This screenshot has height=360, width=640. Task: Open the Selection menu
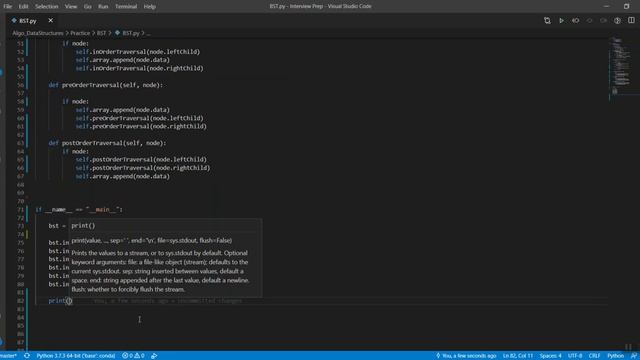(47, 7)
